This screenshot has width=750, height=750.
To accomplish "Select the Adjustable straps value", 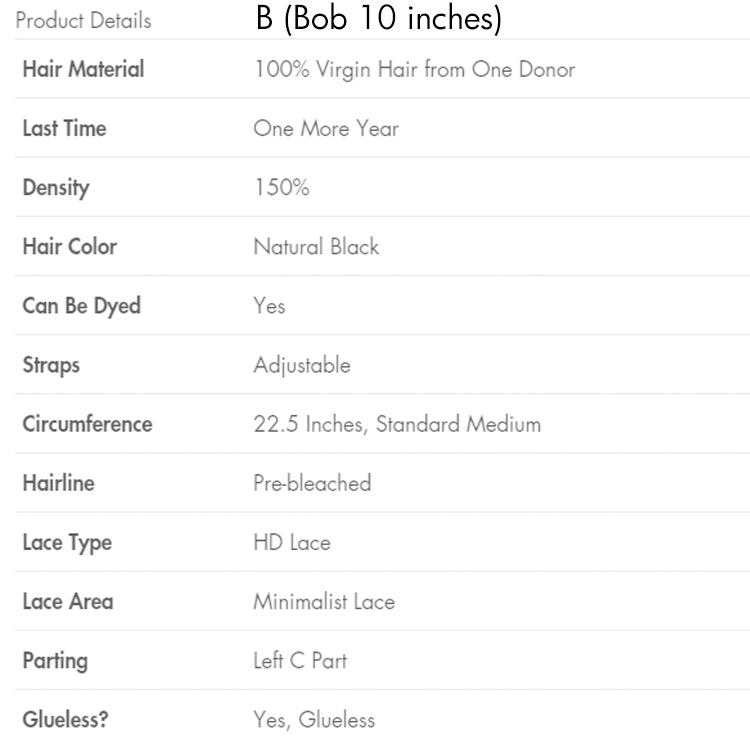I will click(302, 365).
